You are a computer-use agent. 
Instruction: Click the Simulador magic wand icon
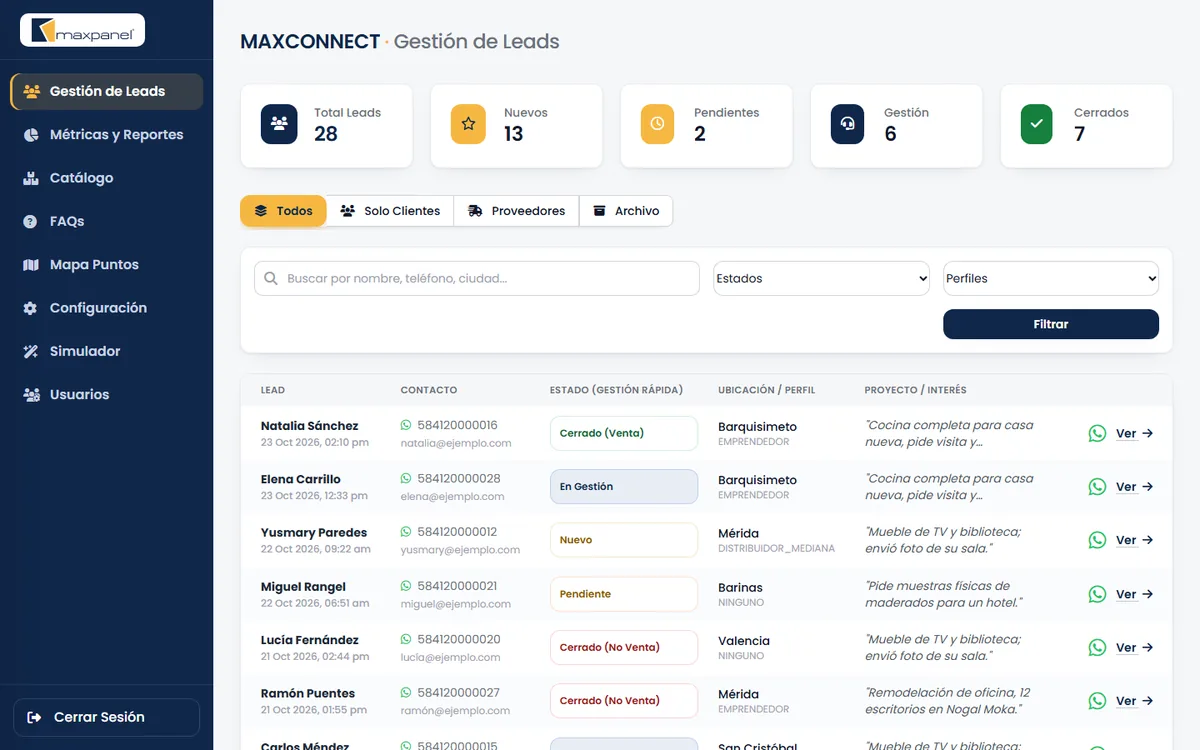pos(30,351)
